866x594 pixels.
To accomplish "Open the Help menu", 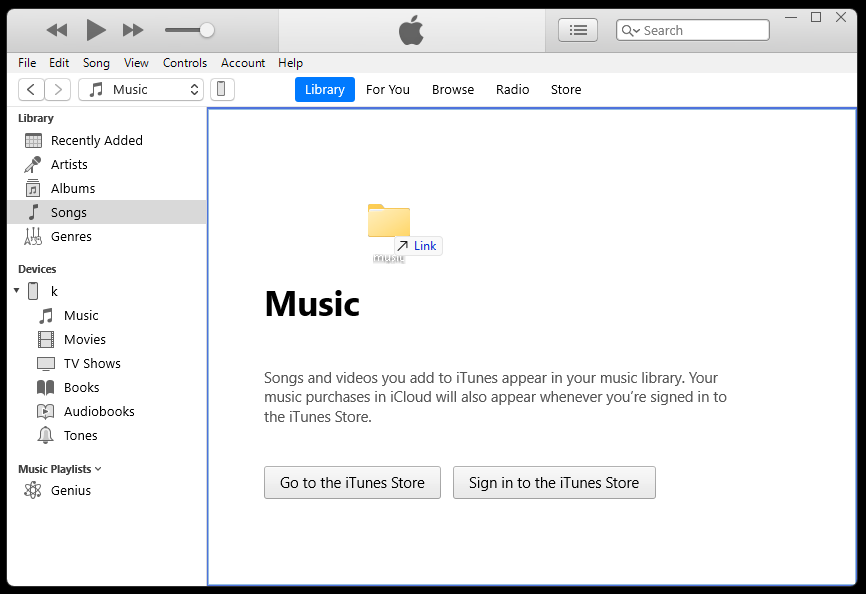I will (291, 63).
